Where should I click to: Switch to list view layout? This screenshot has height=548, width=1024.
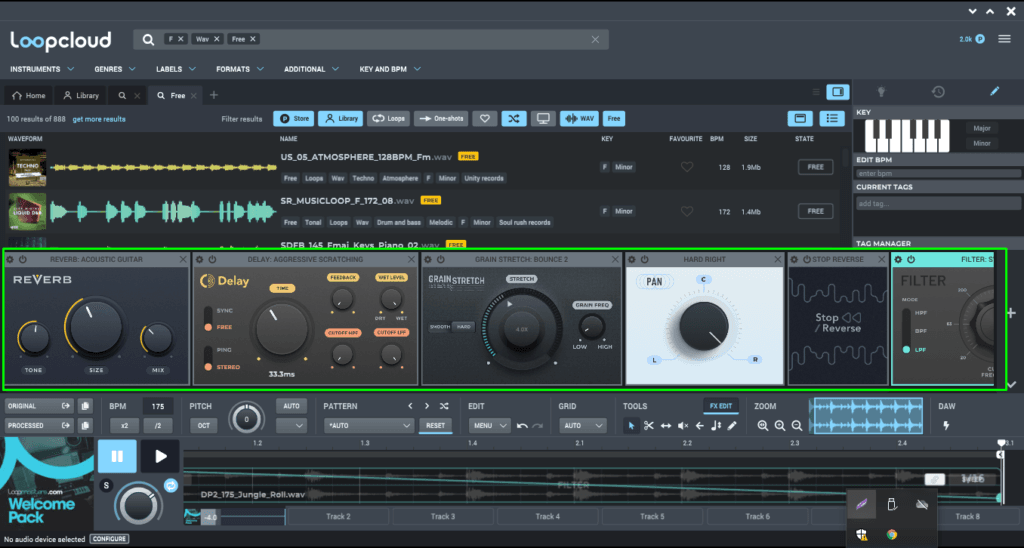[x=831, y=118]
